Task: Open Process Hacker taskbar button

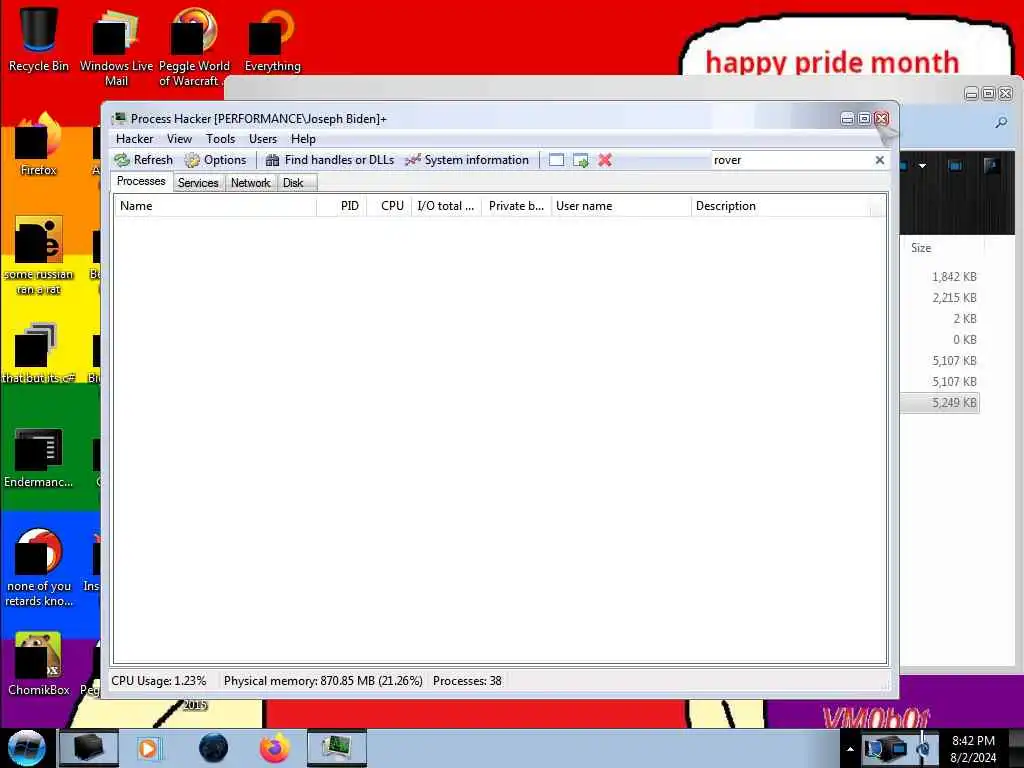Action: [x=337, y=748]
